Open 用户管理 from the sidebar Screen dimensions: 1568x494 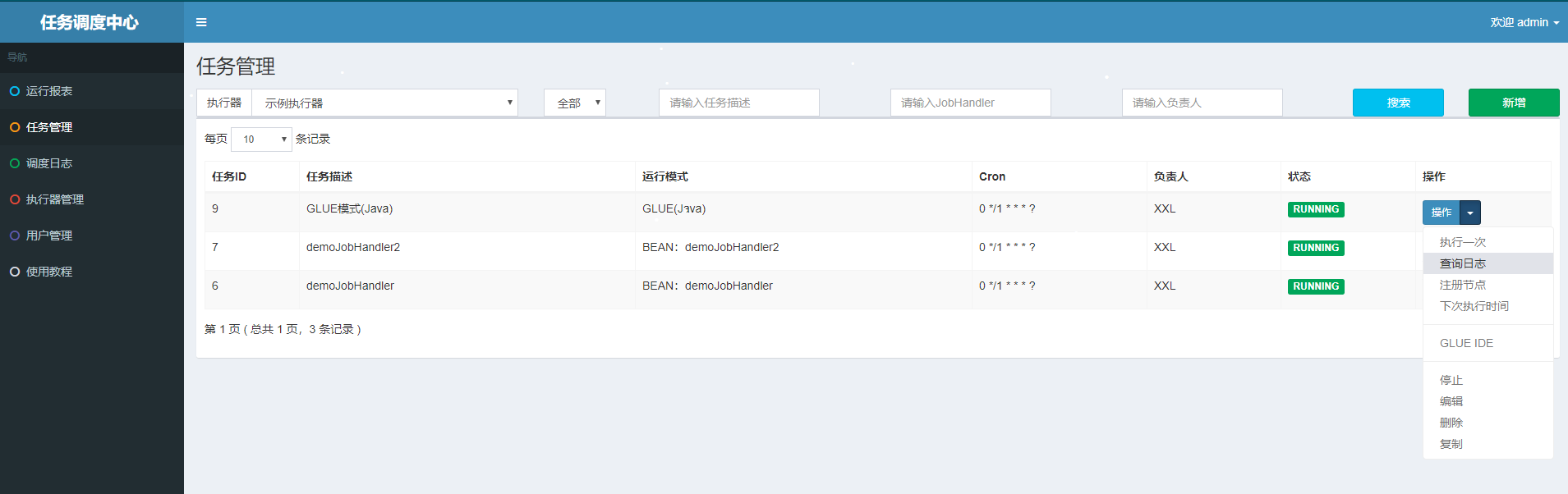tap(92, 236)
